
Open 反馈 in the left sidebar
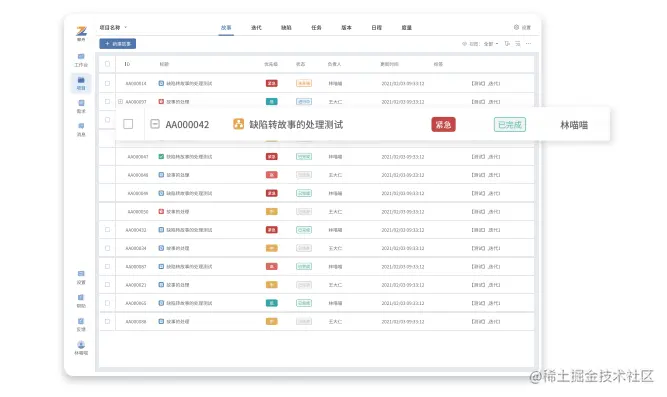[81, 324]
